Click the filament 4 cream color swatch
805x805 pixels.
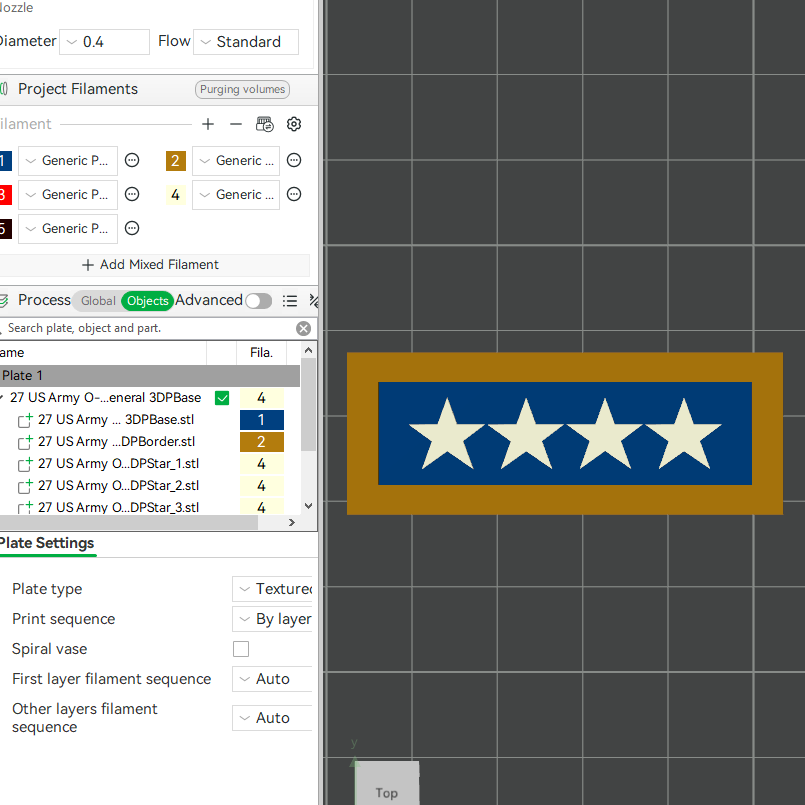176,195
